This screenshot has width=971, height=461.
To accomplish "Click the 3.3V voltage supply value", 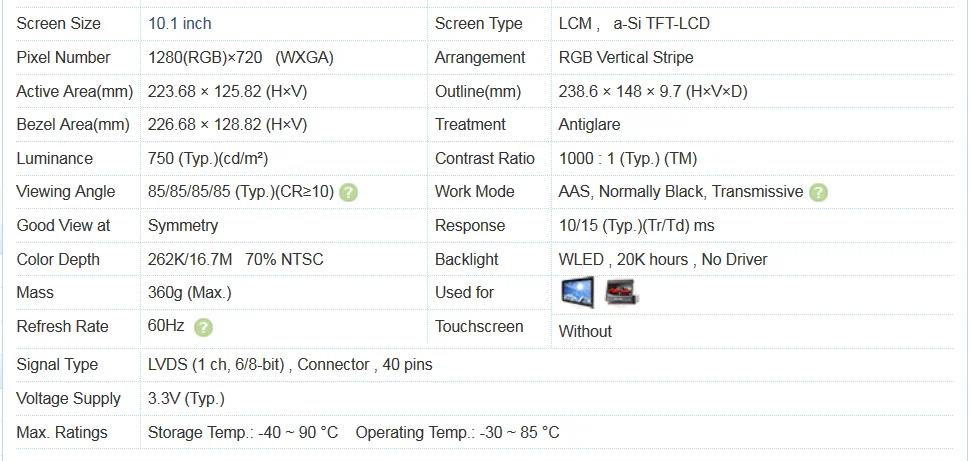I will [x=186, y=399].
